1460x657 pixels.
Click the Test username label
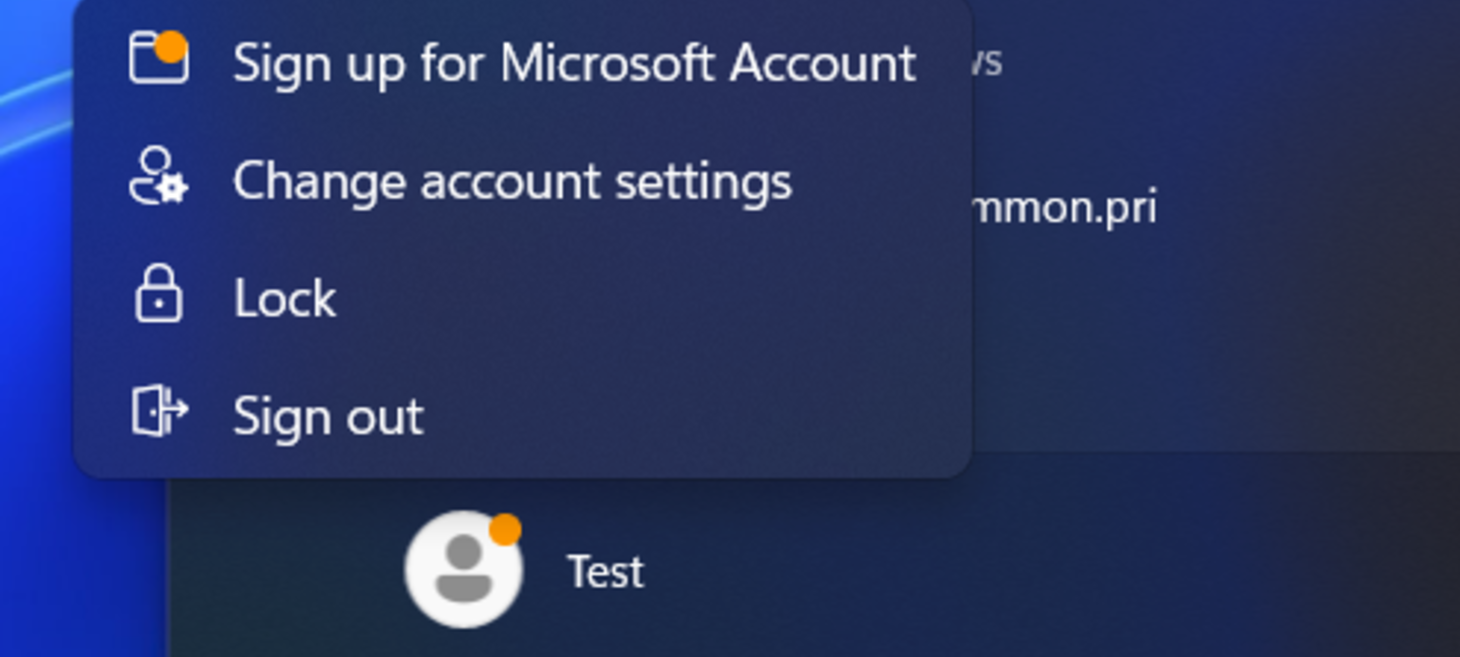[606, 572]
